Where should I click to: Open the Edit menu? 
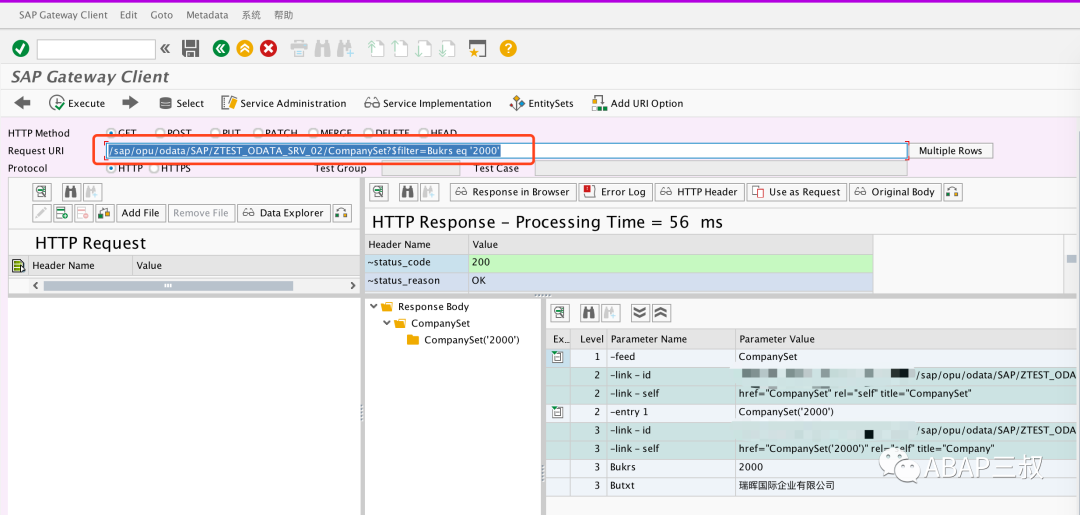[128, 14]
